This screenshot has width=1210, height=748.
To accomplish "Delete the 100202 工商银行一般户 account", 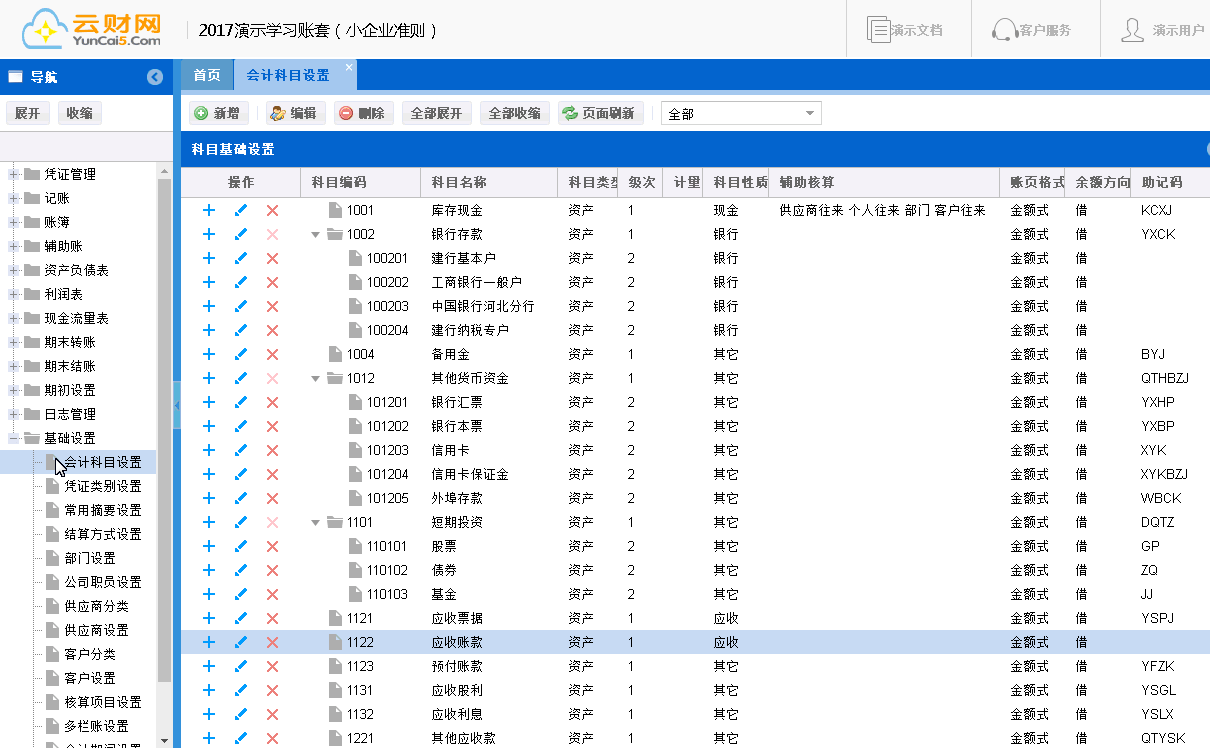I will point(272,282).
